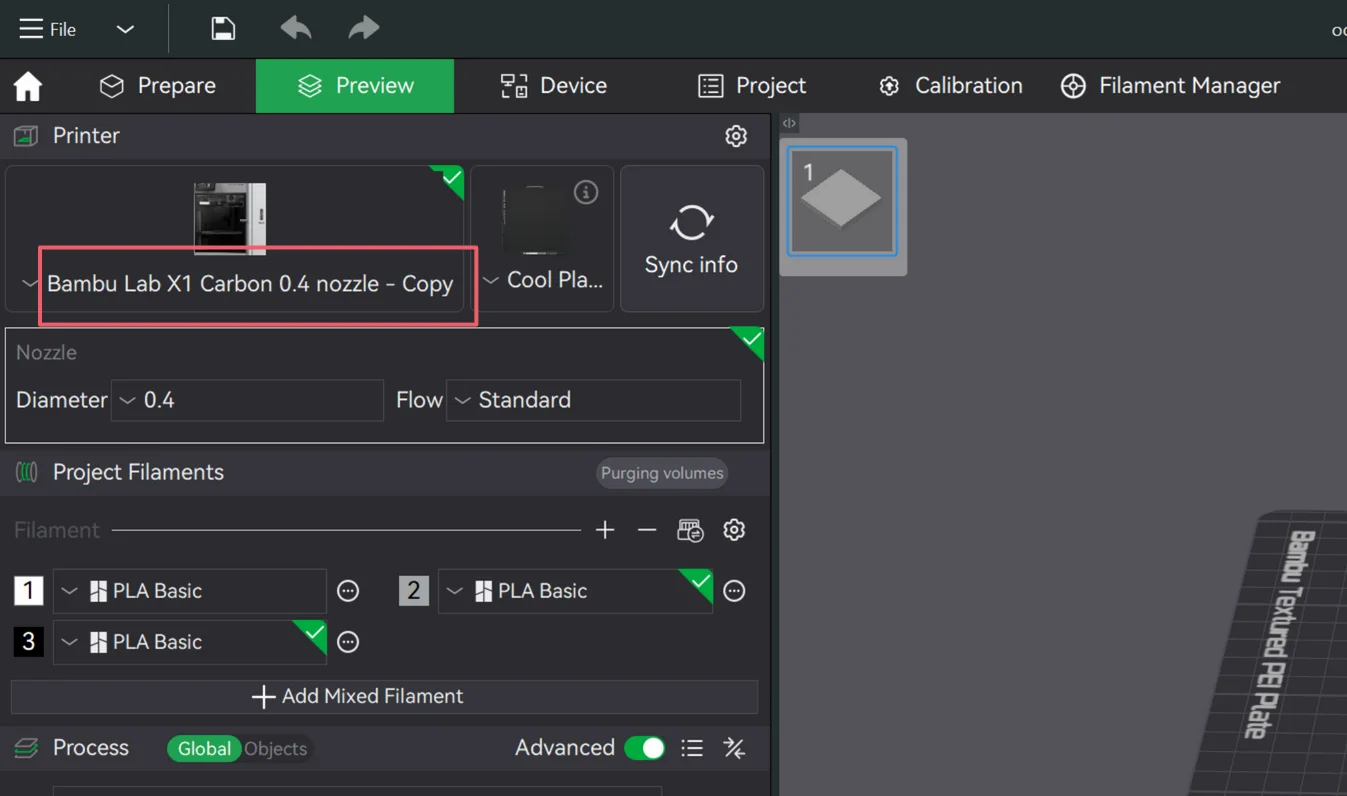Screen dimensions: 1347x796
Task: Select the Objects process mode
Action: 276,749
